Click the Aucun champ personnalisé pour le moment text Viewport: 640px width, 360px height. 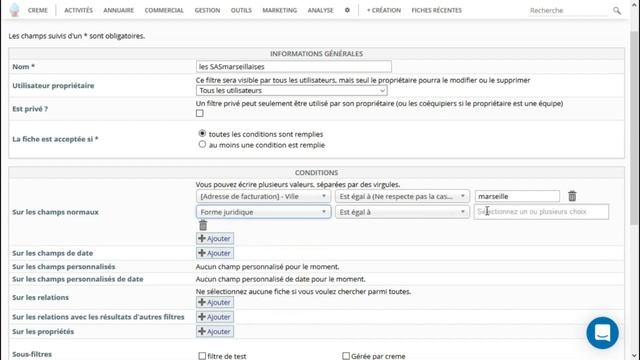pos(267,267)
